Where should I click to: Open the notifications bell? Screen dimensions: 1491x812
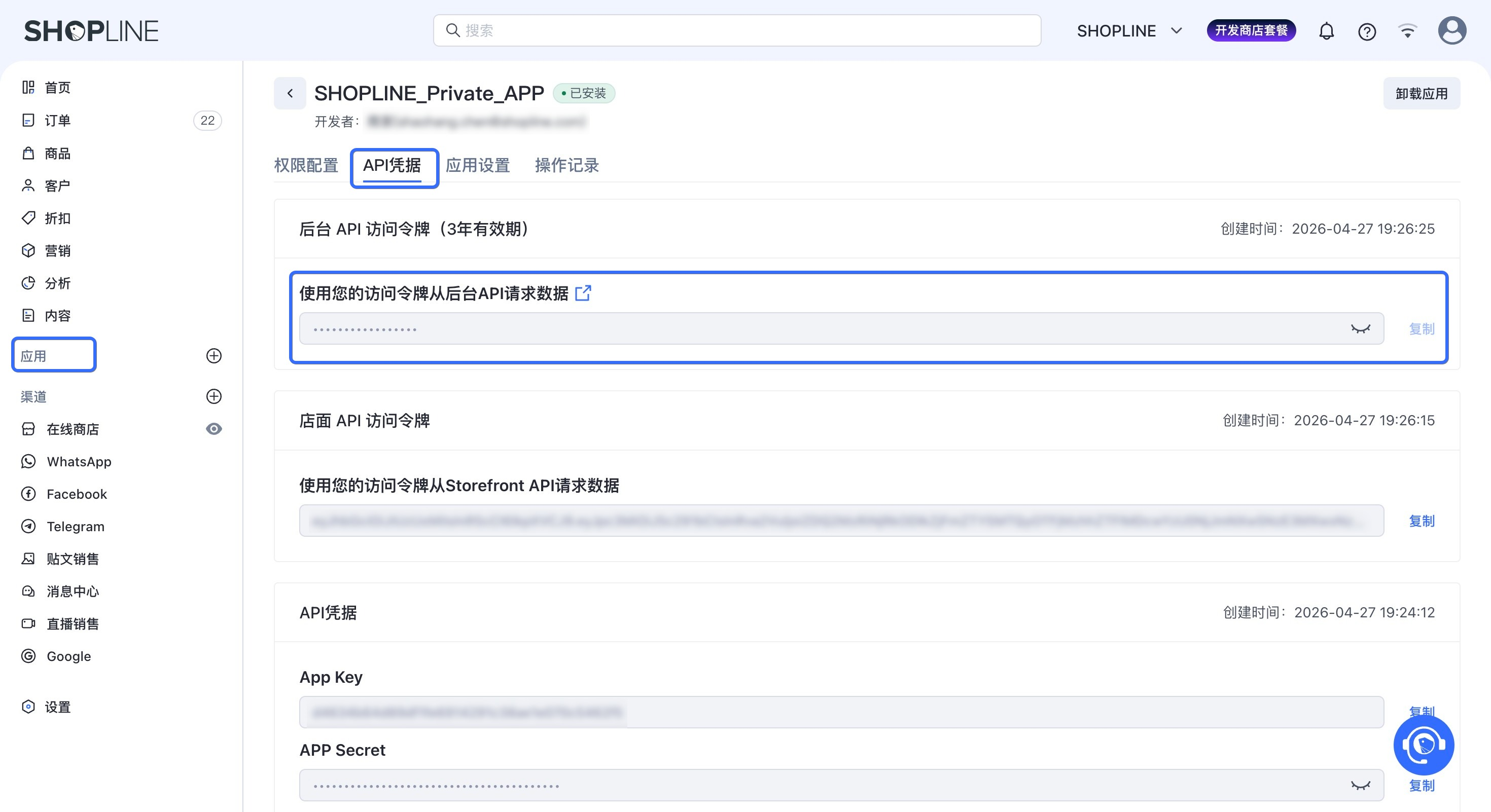pos(1326,30)
